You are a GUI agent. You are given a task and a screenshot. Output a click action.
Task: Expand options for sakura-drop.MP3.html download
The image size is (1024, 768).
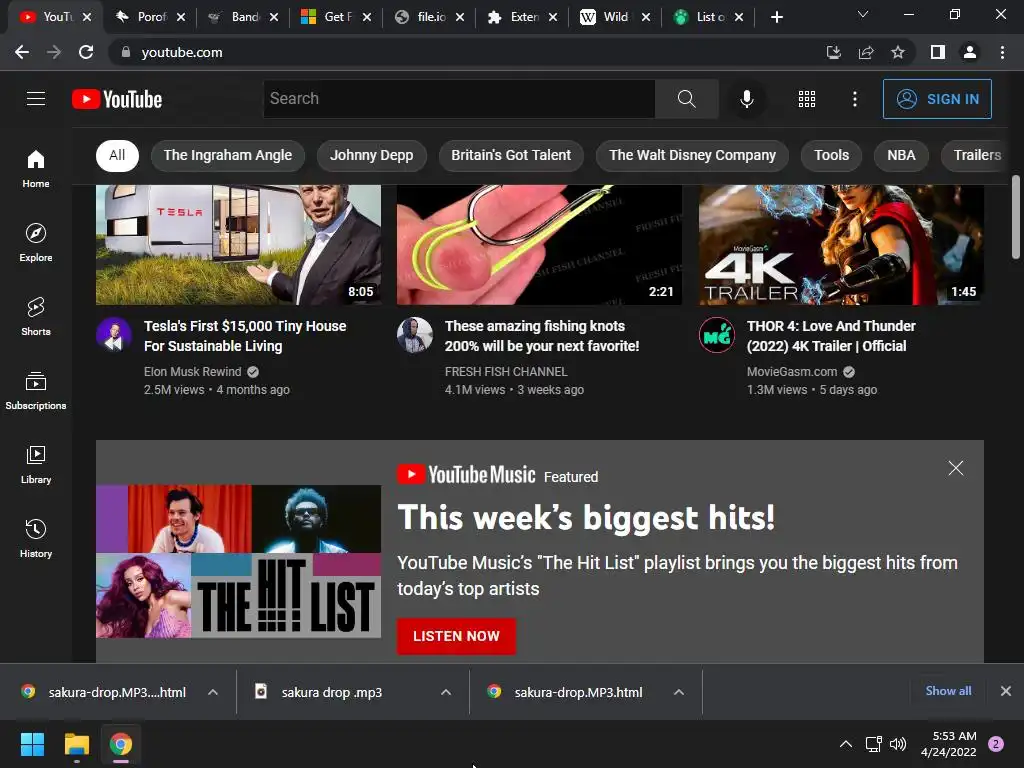pos(679,692)
